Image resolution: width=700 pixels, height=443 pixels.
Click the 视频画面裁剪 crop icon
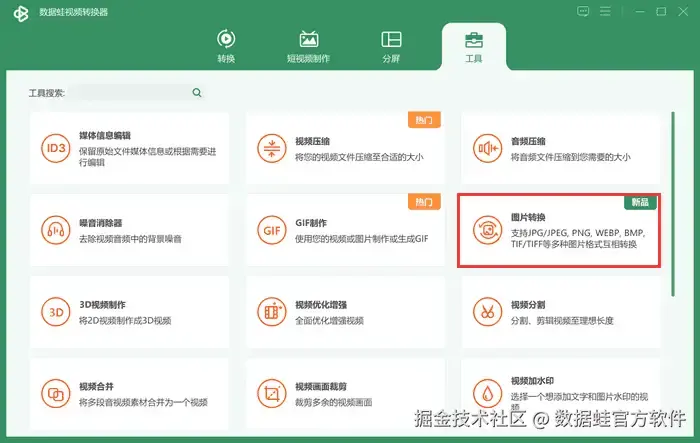[x=271, y=394]
